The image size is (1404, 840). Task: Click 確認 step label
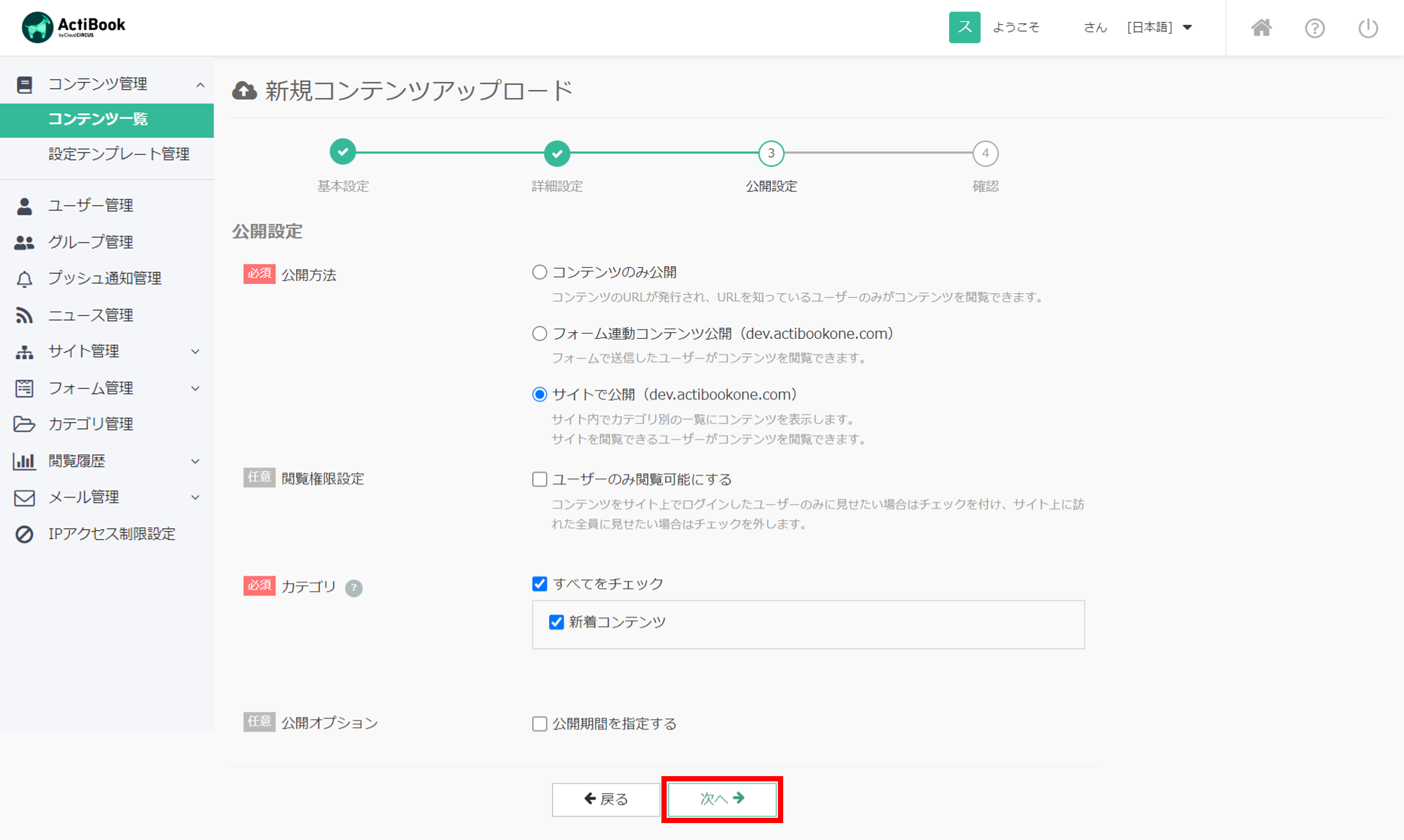point(985,186)
